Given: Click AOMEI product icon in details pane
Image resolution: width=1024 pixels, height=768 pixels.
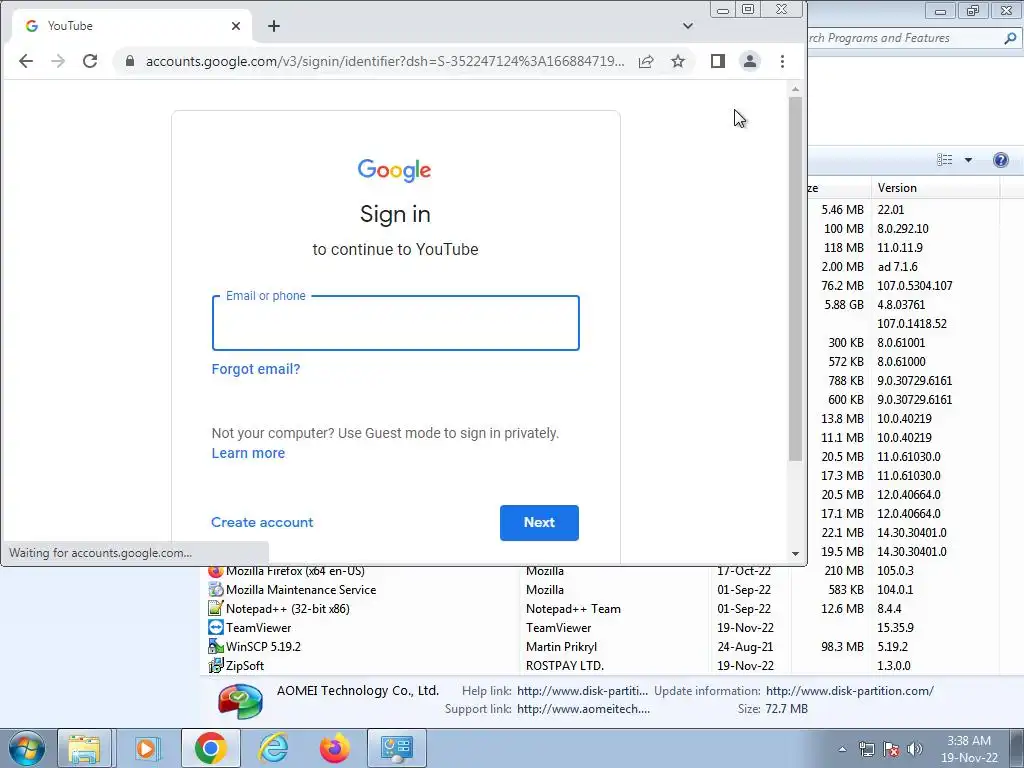Looking at the screenshot, I should 240,701.
